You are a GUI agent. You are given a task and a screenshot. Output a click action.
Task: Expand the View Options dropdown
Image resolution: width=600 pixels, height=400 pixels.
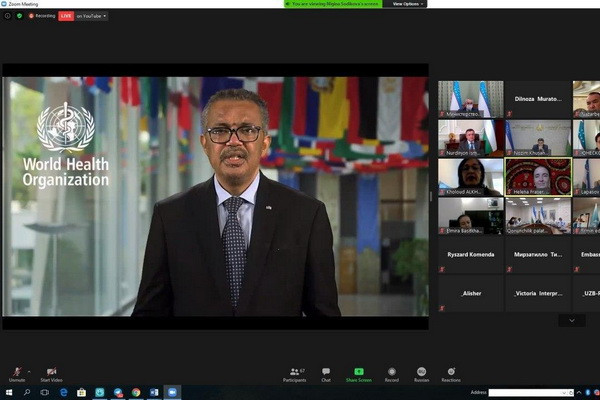[408, 4]
